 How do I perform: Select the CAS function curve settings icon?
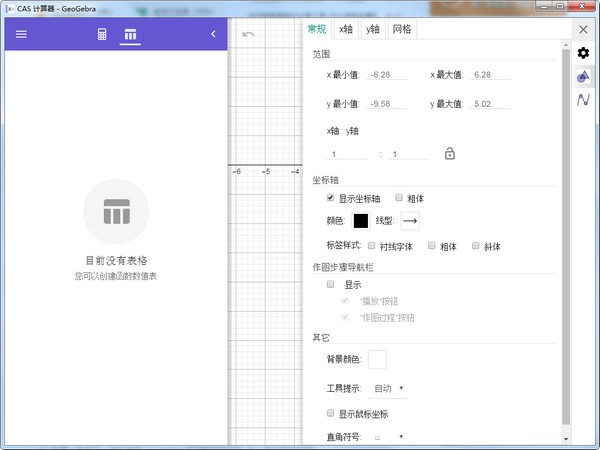point(584,100)
